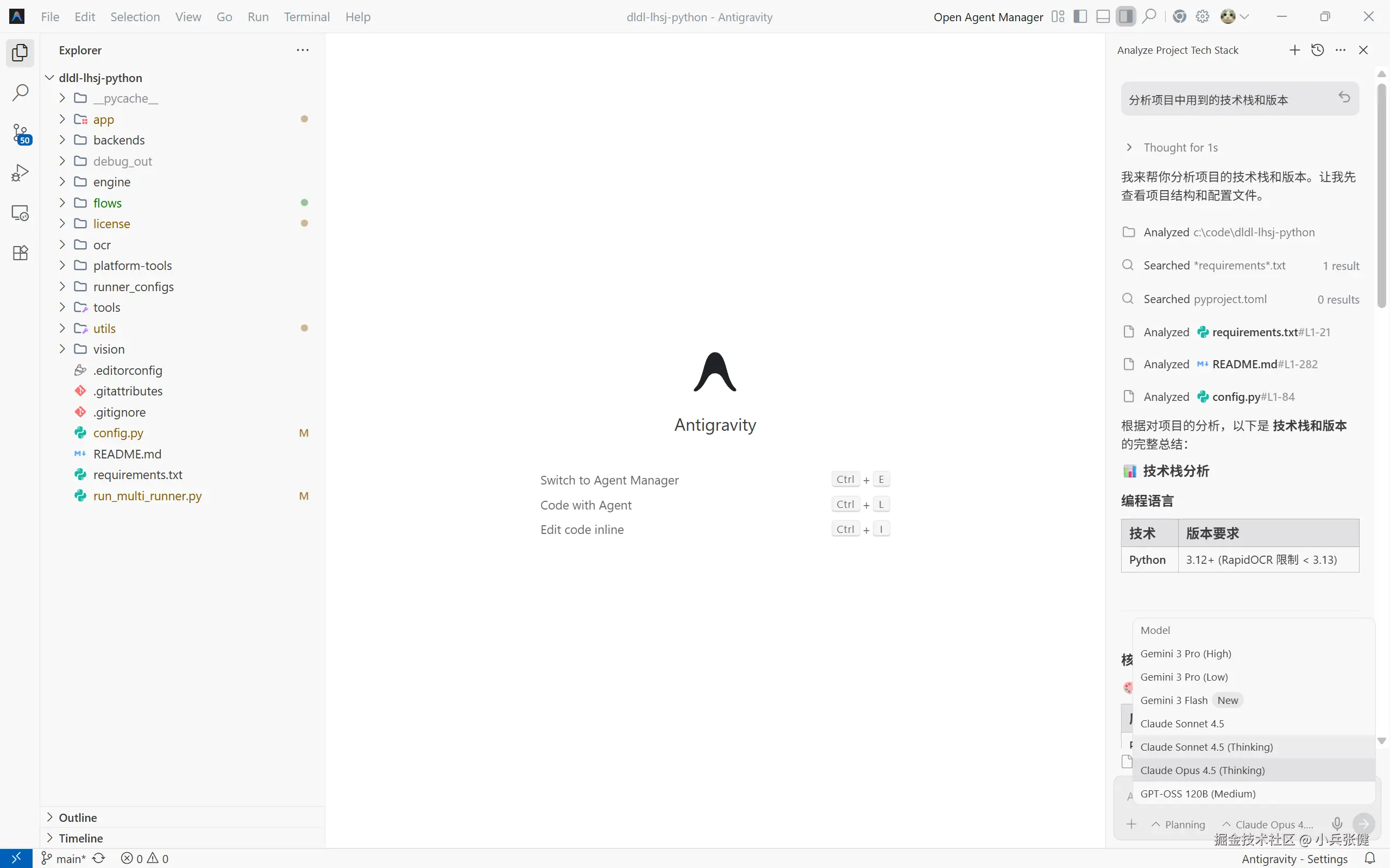
Task: Expand the Thought for 1s section
Action: click(x=1179, y=148)
